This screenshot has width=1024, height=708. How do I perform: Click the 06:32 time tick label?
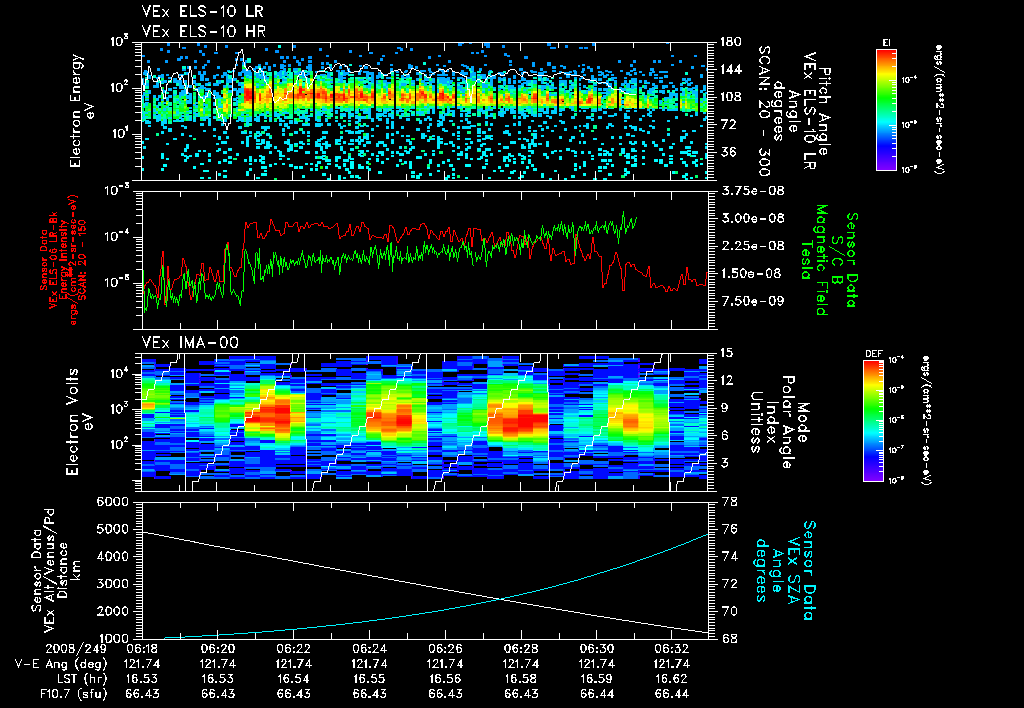[x=673, y=649]
